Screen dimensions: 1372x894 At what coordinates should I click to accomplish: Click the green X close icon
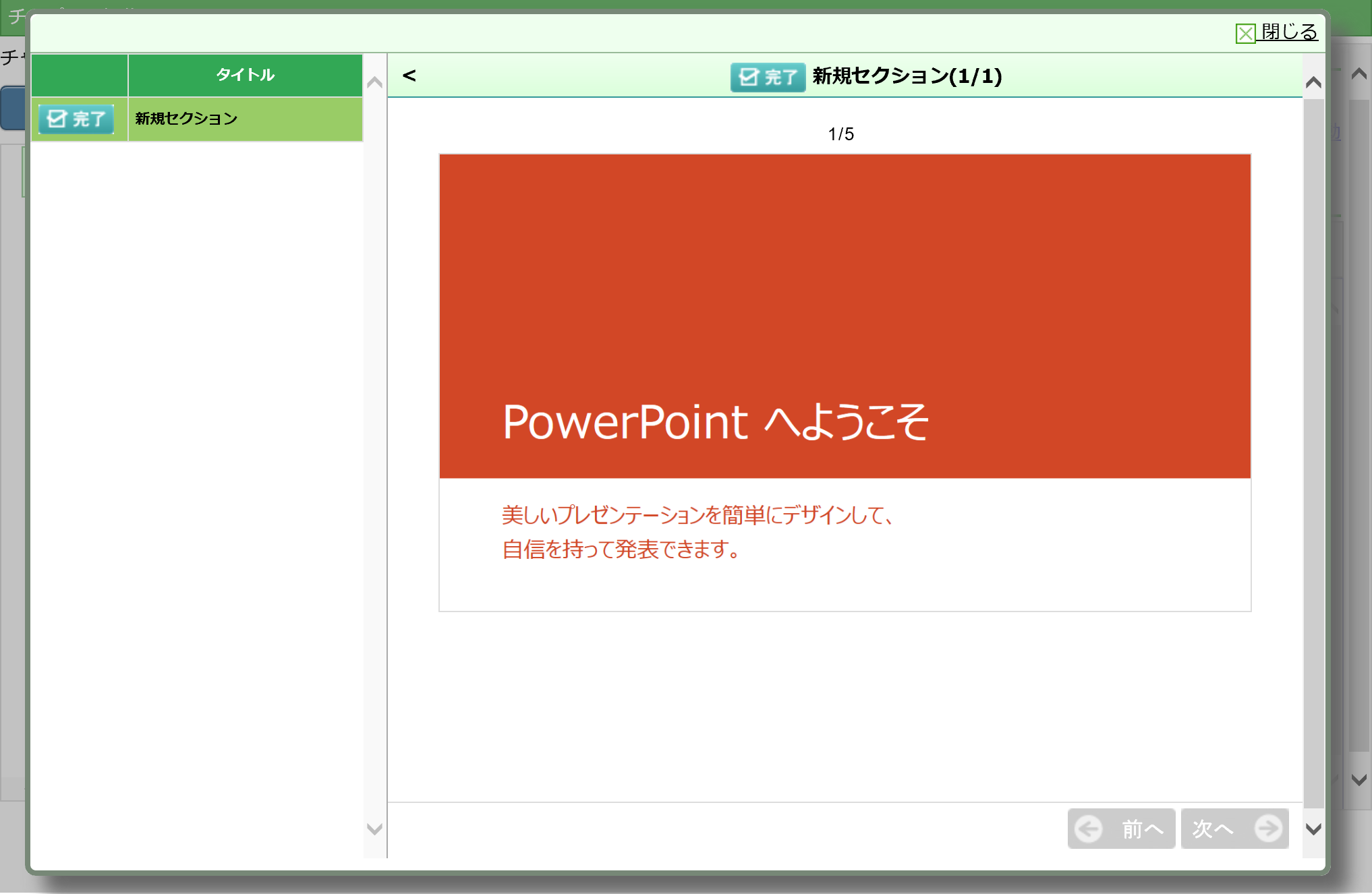[x=1245, y=33]
